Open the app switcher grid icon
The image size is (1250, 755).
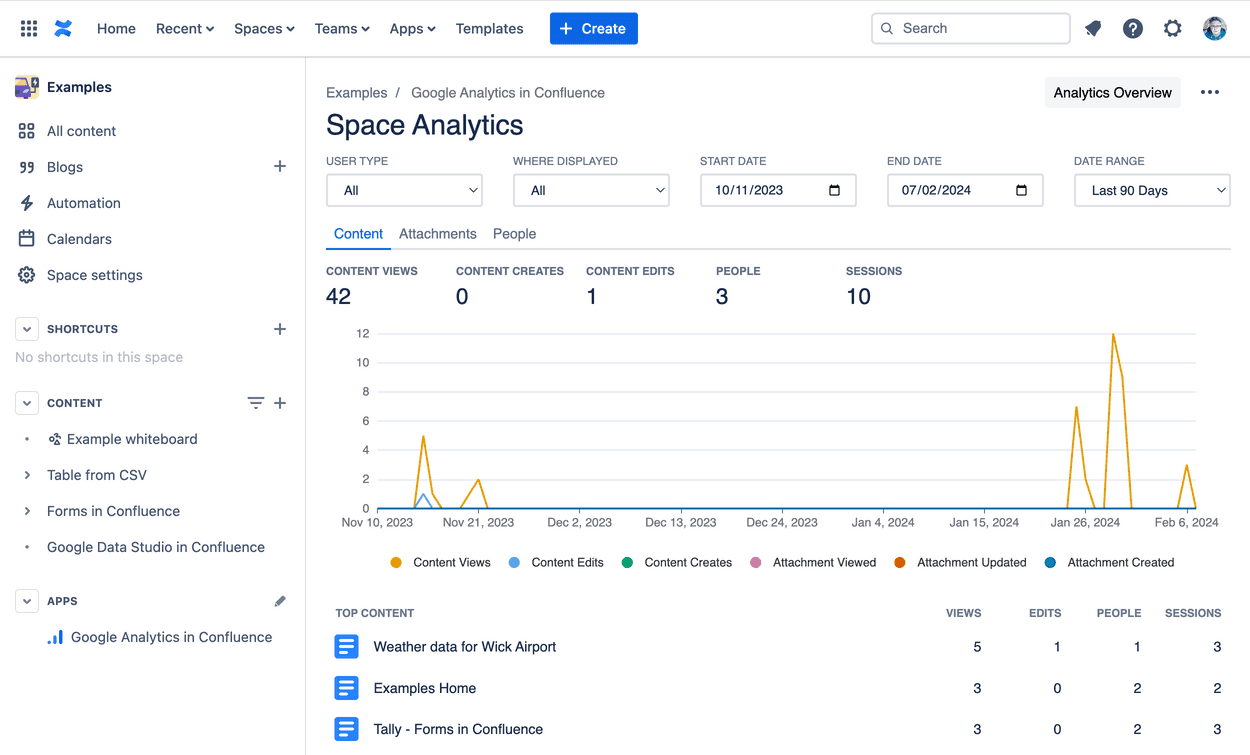click(x=28, y=28)
